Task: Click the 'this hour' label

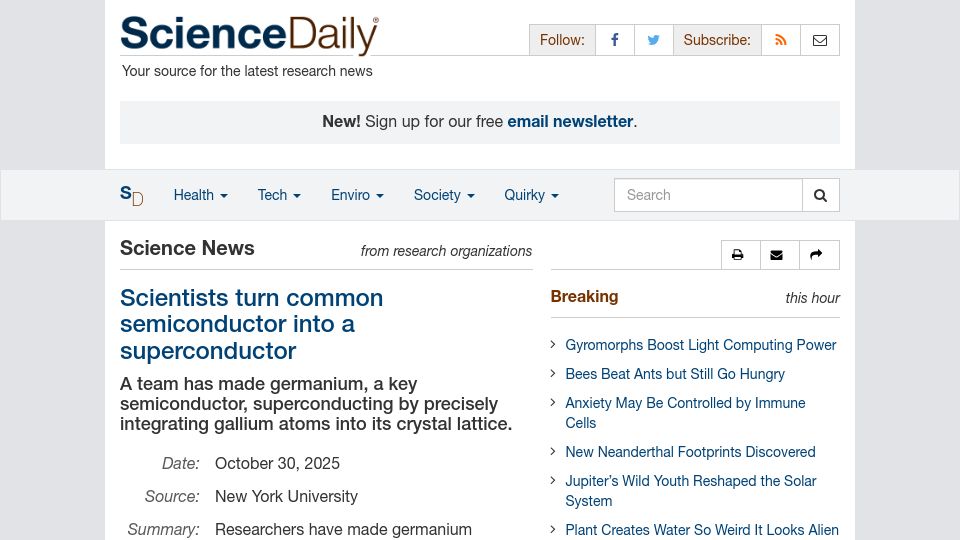Action: tap(812, 298)
